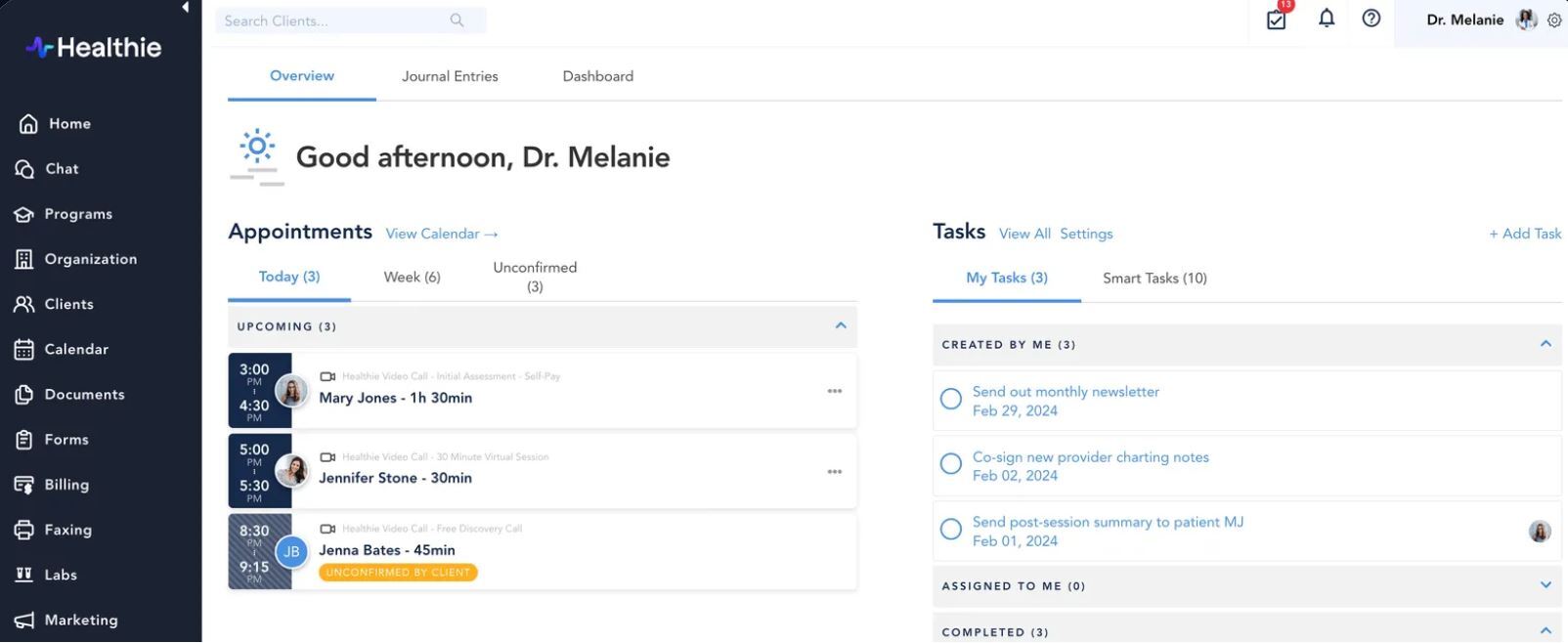Click the 'Dr. Melanie' user name
Image resolution: width=1568 pixels, height=643 pixels.
(x=1465, y=20)
